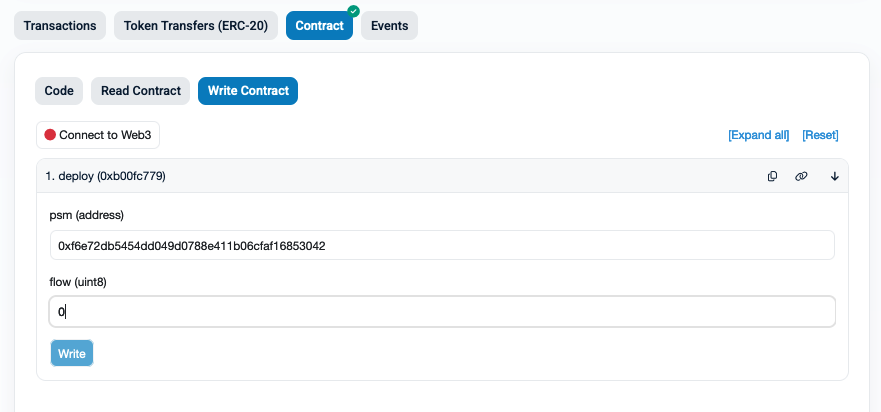Screen dimensions: 881x412
Task: Open the Transactions tab
Action: coord(60,26)
